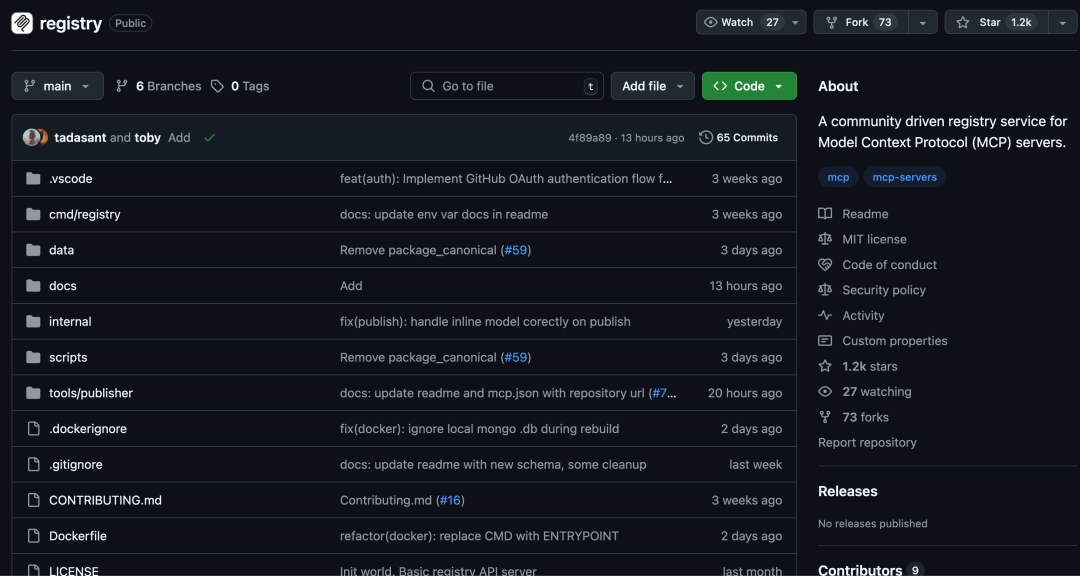1080x576 pixels.
Task: Open the Readme link in About
Action: [865, 214]
